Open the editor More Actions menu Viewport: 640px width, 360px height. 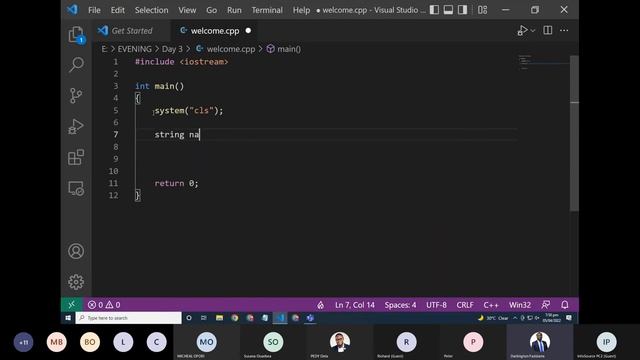[564, 30]
